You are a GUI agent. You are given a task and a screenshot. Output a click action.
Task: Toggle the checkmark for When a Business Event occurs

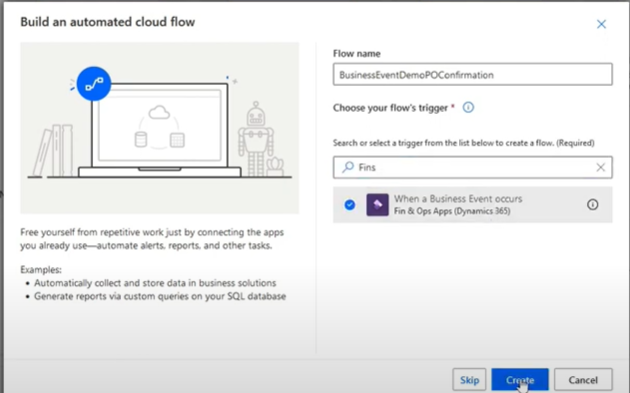(x=350, y=205)
